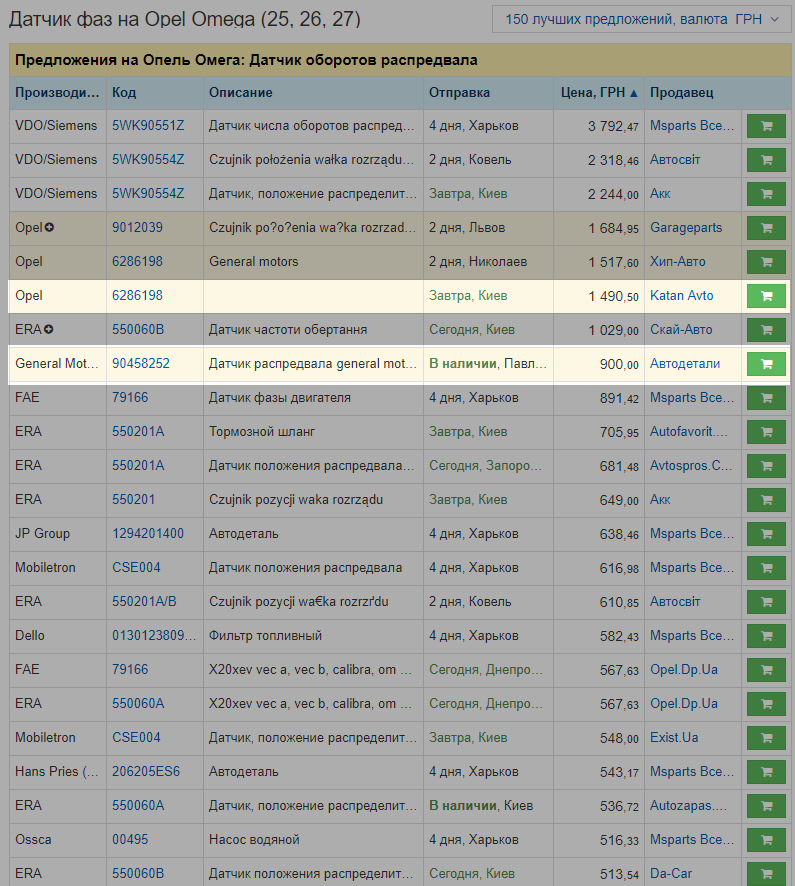Screen dimensions: 795x886
Task: Add Avtospros 550201A to cart
Action: [766, 466]
